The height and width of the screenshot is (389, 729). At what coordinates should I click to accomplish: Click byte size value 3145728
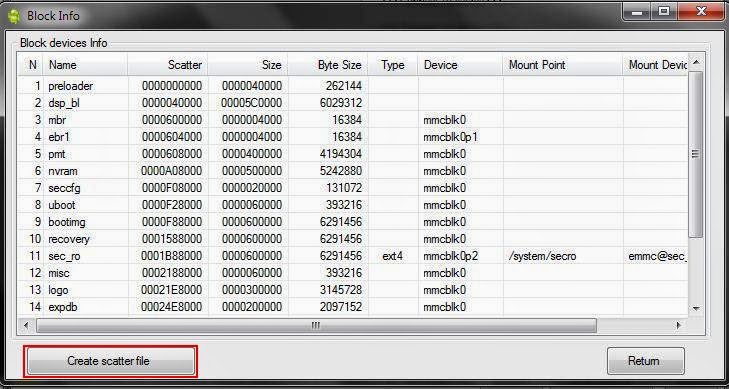point(341,290)
